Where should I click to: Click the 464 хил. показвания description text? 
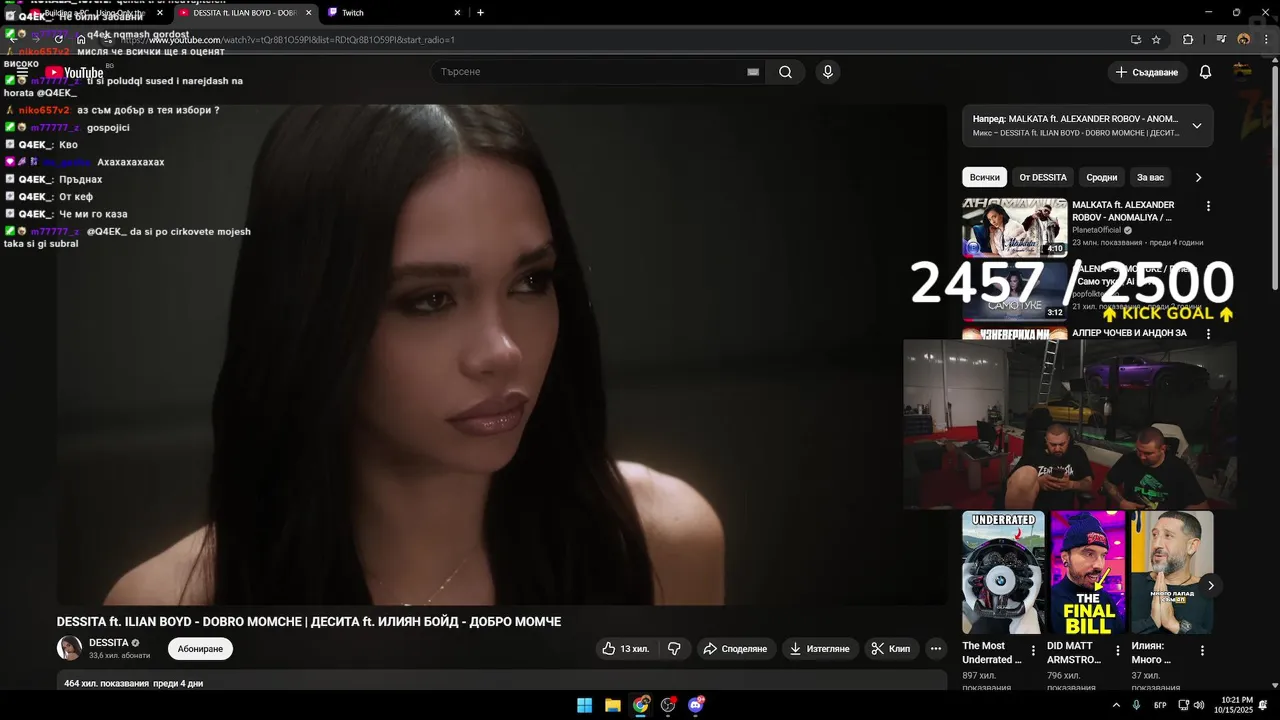pyautogui.click(x=134, y=684)
